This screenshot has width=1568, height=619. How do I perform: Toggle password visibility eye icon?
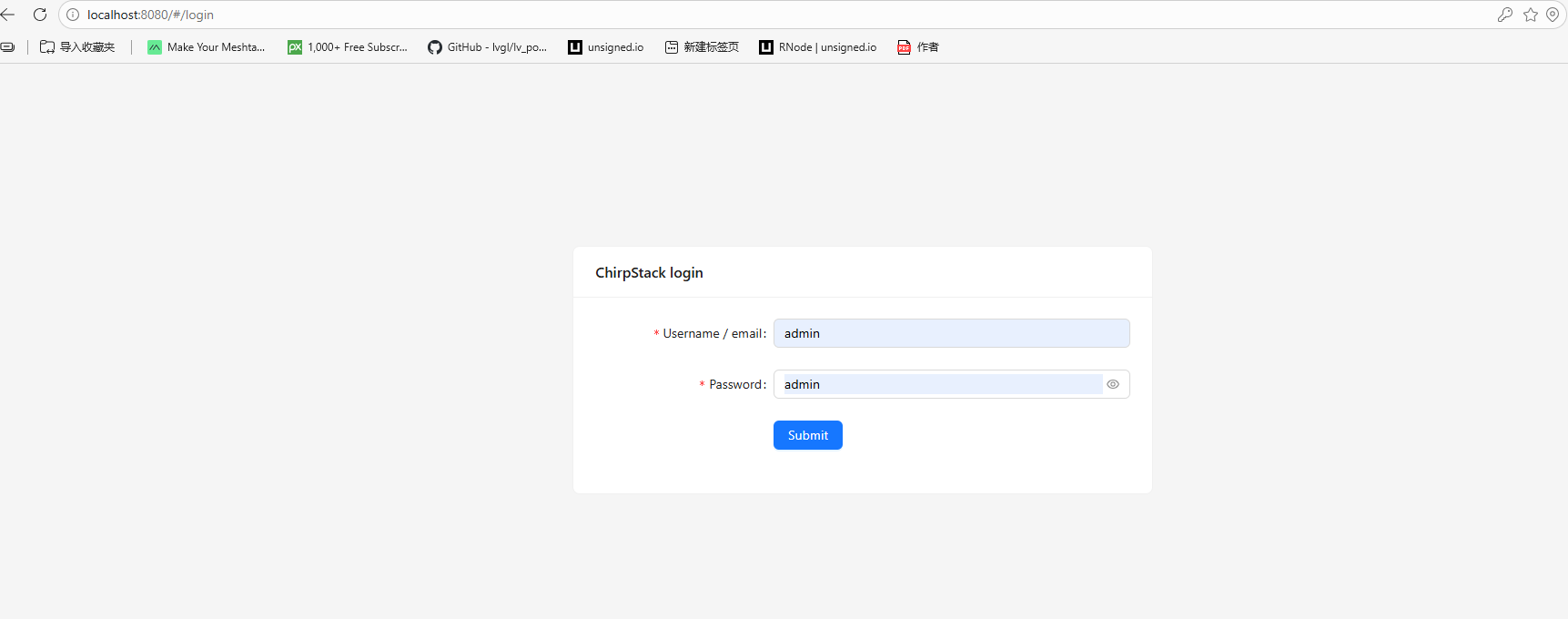point(1112,384)
